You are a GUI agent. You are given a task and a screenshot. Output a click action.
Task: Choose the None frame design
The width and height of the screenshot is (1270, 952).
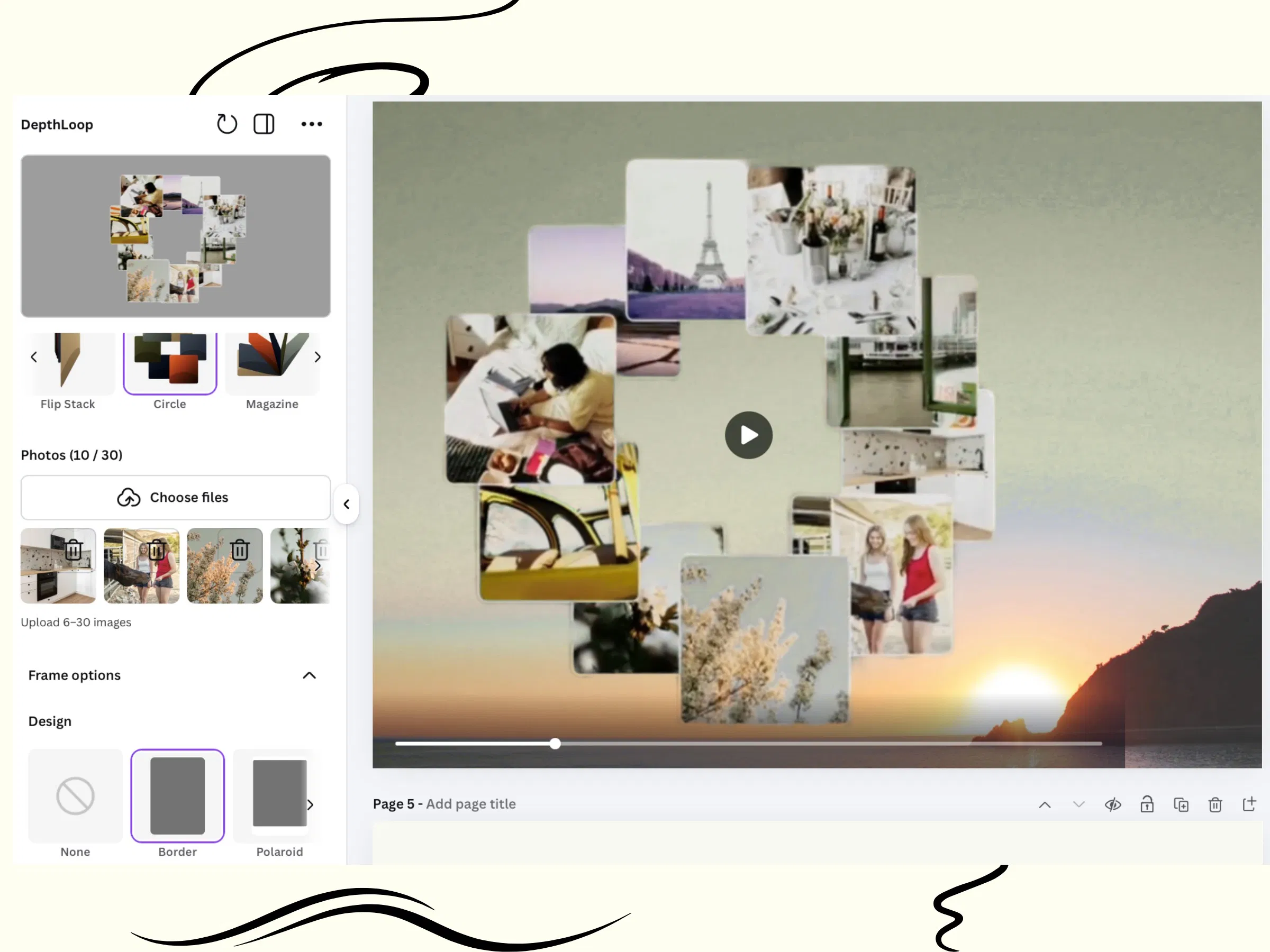point(75,803)
